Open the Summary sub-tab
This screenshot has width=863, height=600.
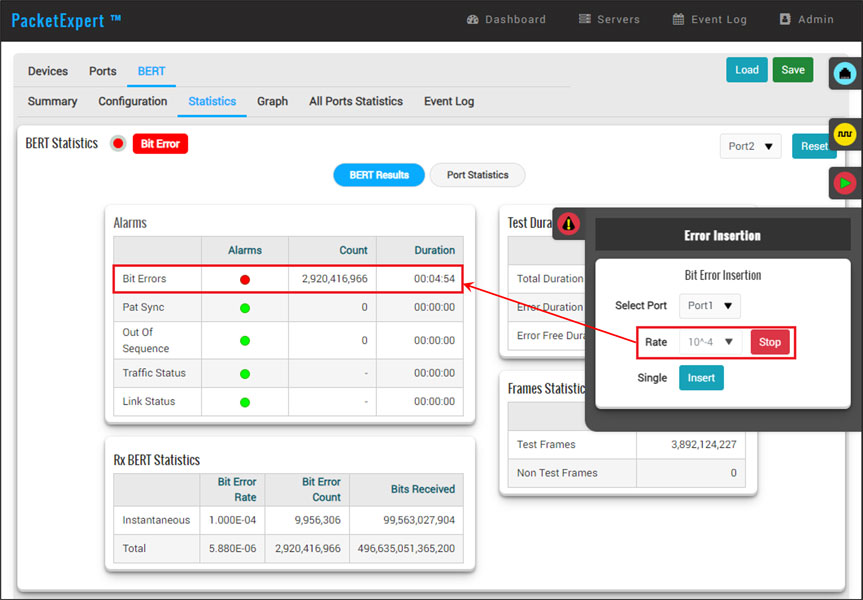(x=52, y=101)
